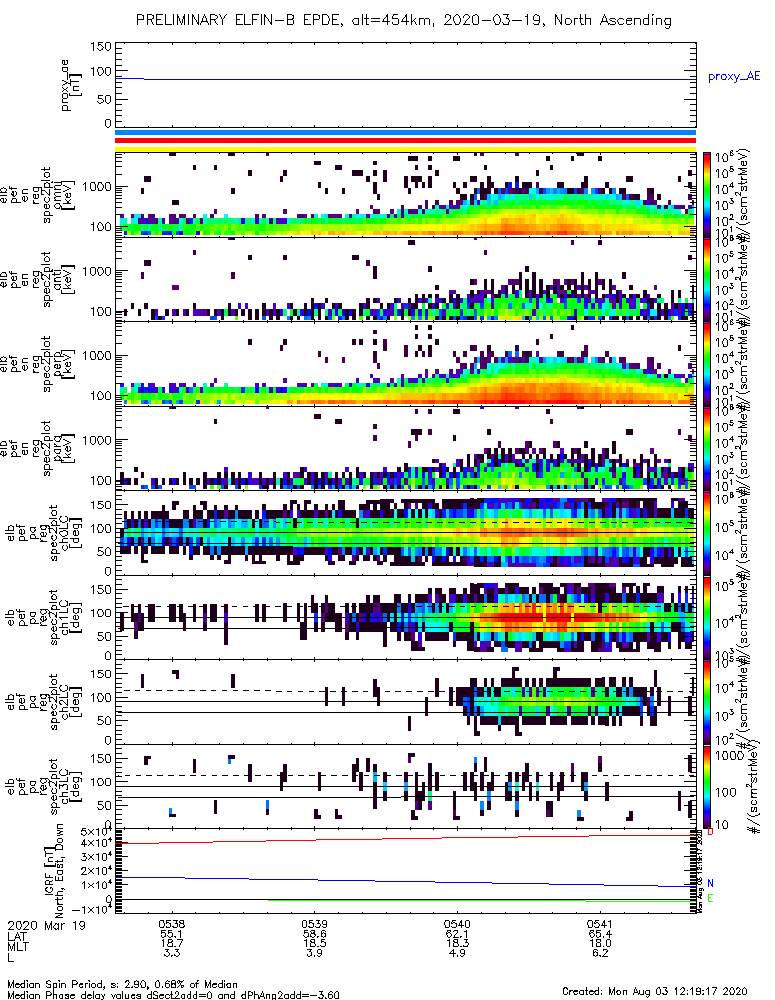775x1000 pixels.
Task: Click the MLT value 18.5
Action: 314,943
